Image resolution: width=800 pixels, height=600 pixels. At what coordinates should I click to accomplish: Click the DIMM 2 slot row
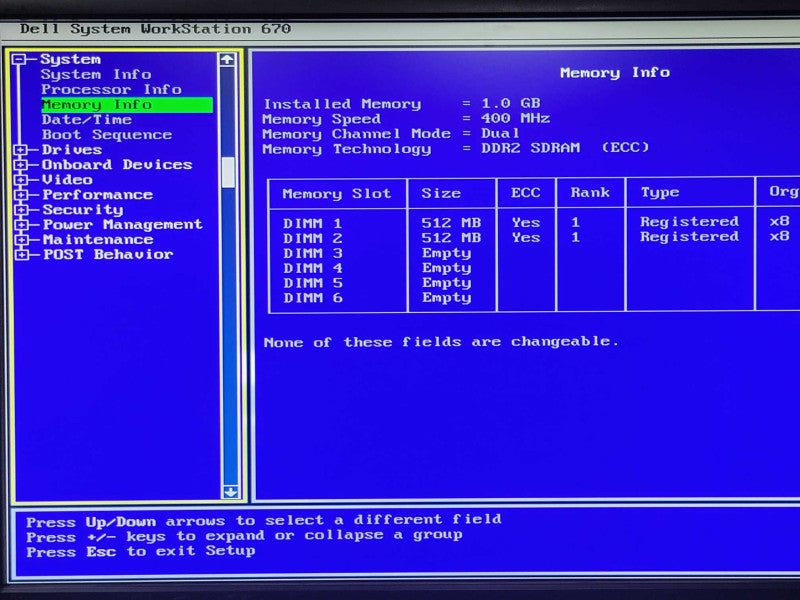pyautogui.click(x=312, y=238)
